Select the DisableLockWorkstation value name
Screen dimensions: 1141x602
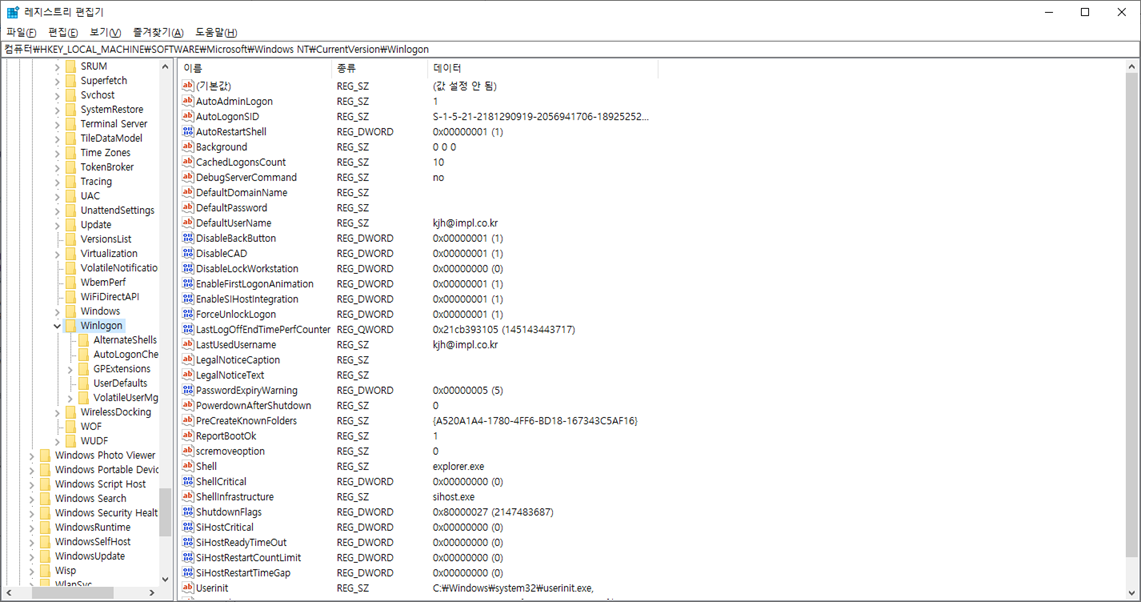(247, 269)
